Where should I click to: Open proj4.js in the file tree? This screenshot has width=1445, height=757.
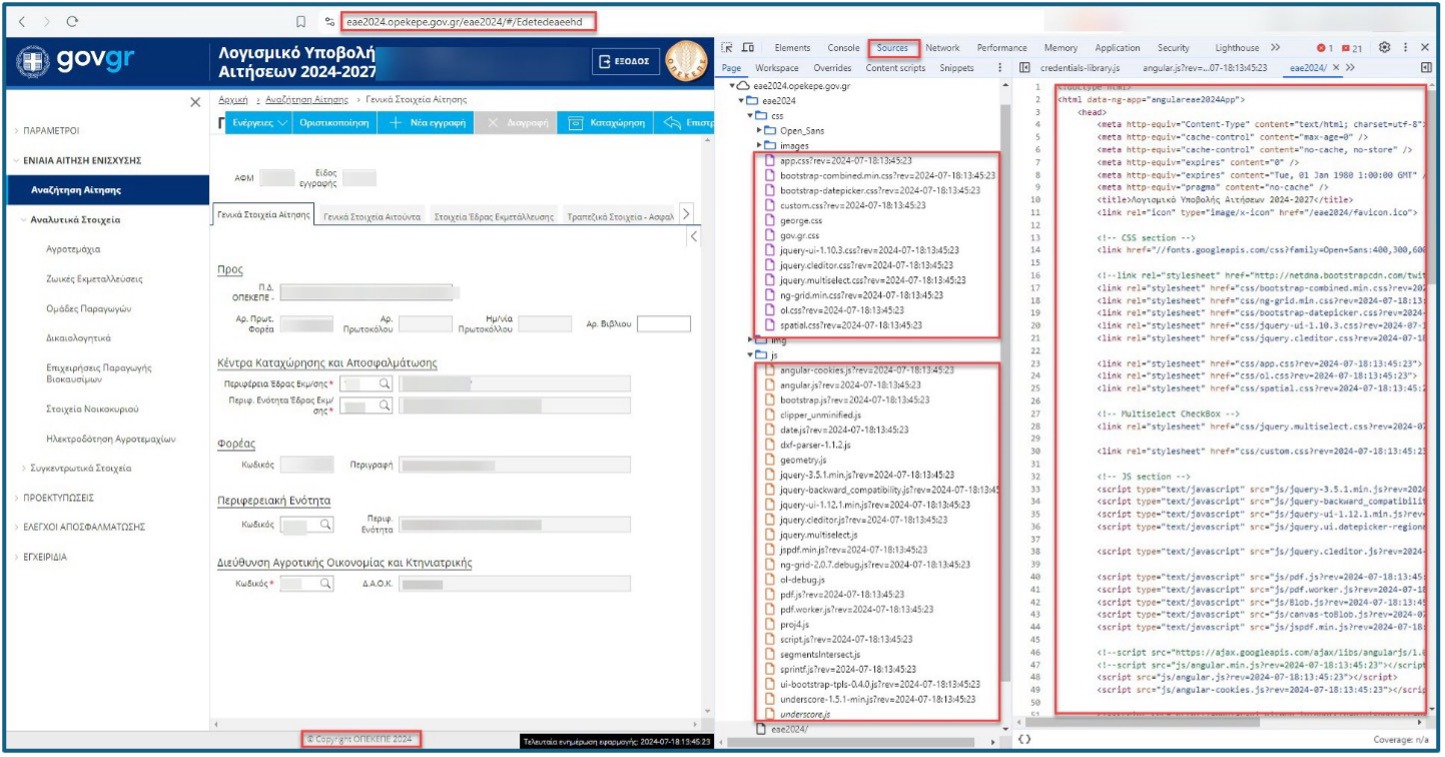tap(794, 624)
